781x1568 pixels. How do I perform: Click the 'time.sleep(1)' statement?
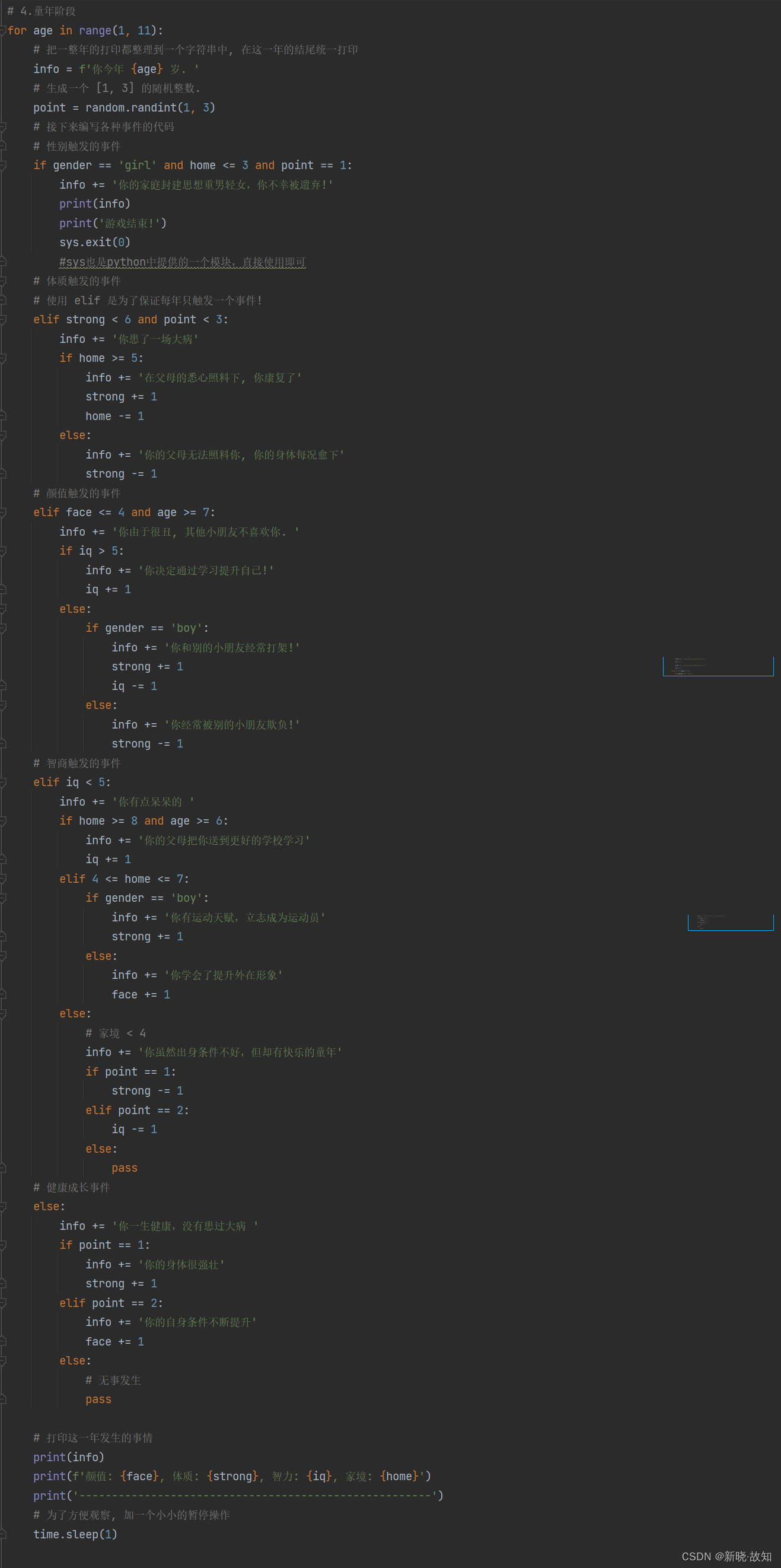tap(75, 1534)
